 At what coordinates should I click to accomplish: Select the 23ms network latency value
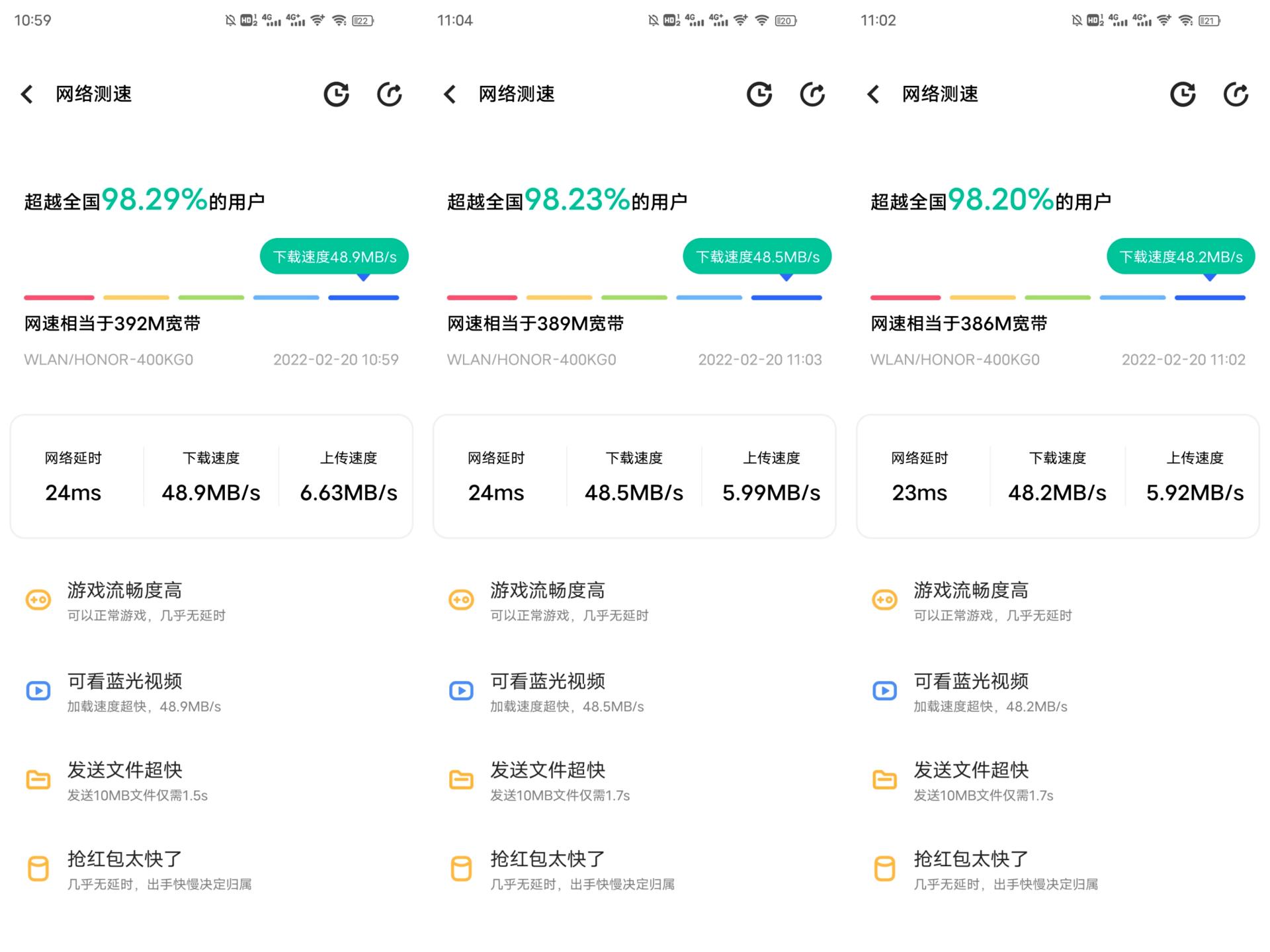point(919,493)
